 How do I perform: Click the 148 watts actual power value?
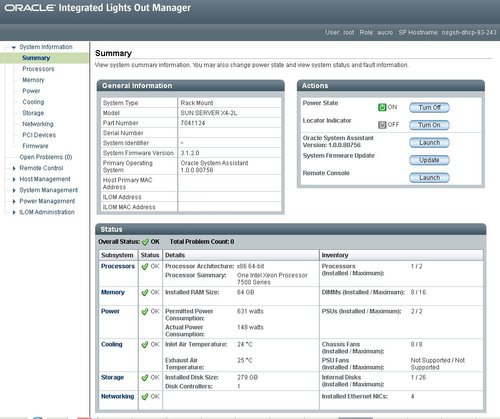(250, 327)
